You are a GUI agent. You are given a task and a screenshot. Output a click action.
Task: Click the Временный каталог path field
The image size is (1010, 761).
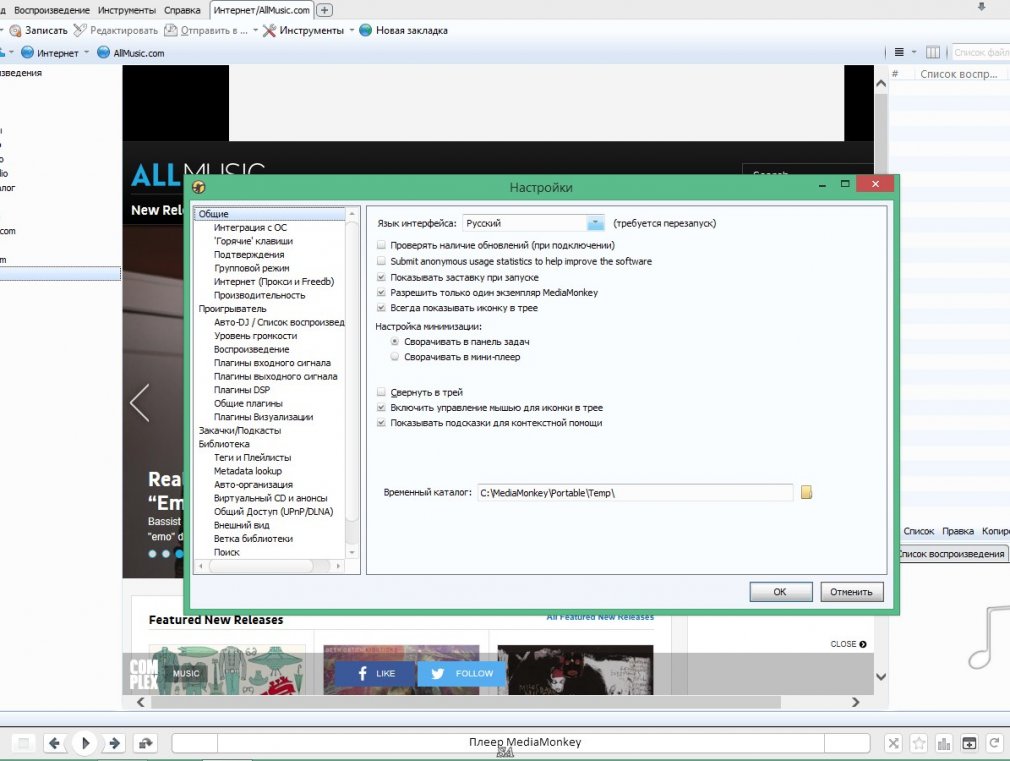tap(635, 493)
